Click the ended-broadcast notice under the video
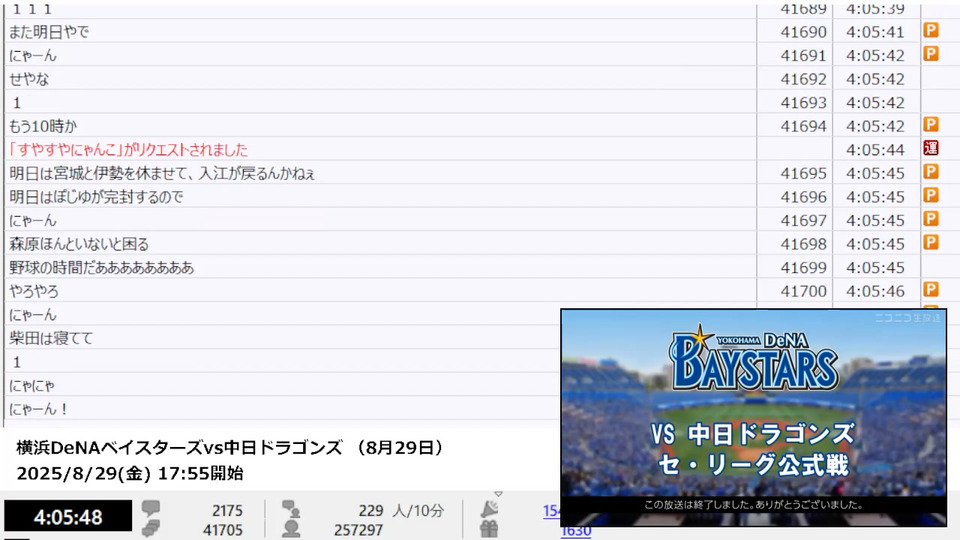This screenshot has width=960, height=540. click(754, 505)
